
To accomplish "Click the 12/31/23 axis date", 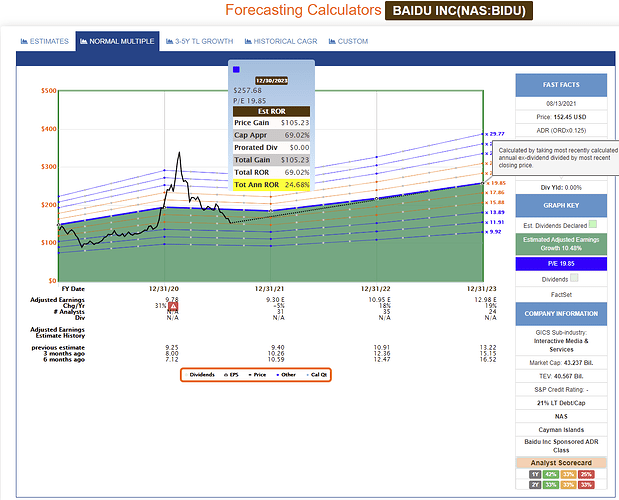I will 482,289.
